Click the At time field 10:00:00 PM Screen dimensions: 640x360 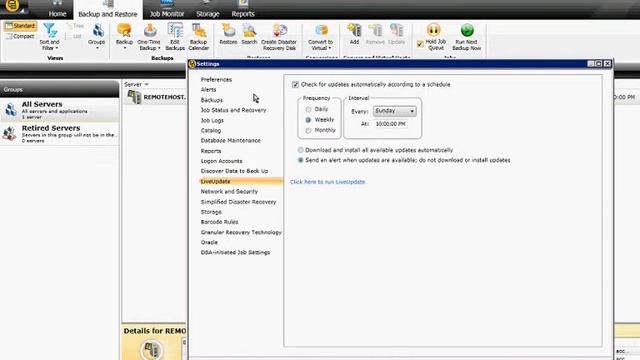(391, 124)
